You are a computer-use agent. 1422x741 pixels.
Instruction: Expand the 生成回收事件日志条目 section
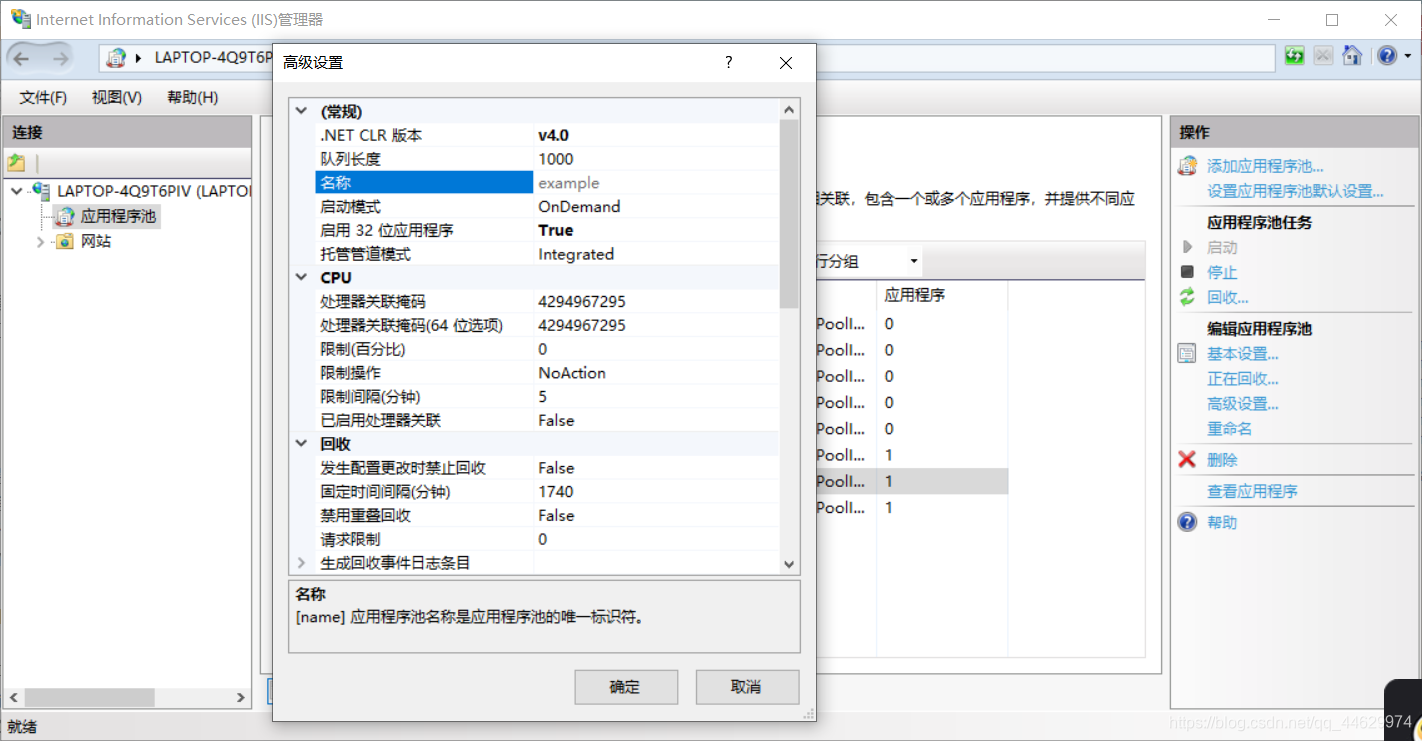tap(301, 562)
